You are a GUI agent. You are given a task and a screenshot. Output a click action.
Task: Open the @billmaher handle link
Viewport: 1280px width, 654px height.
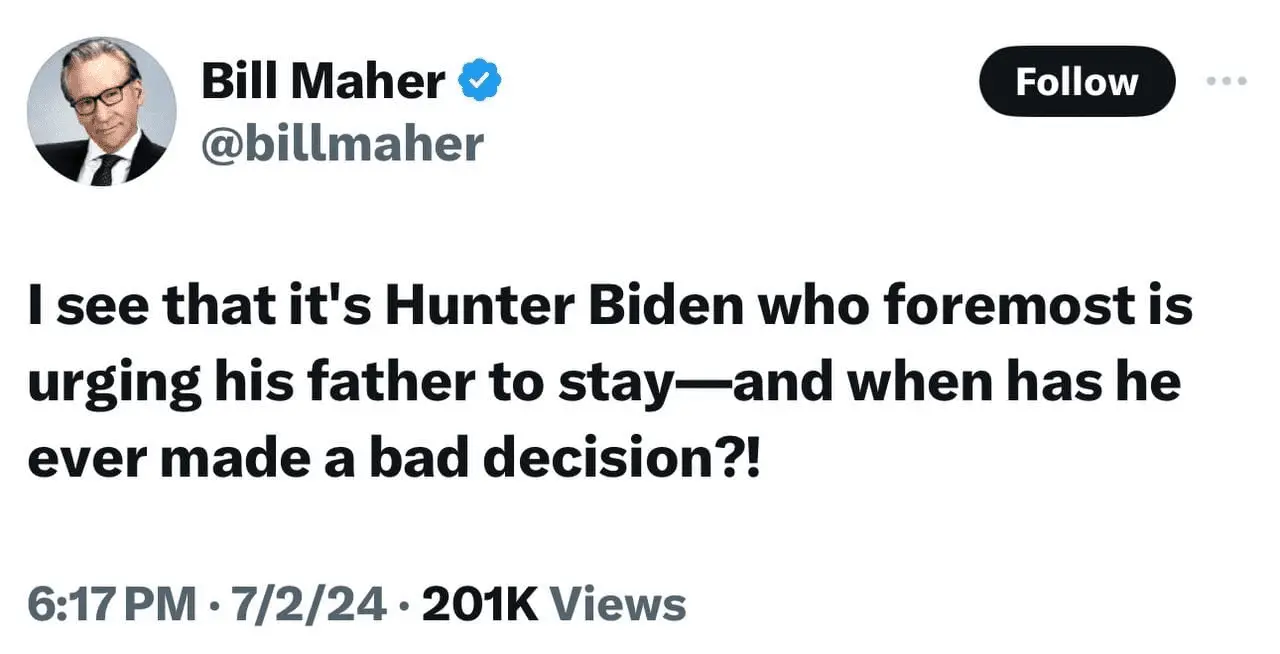[x=342, y=145]
